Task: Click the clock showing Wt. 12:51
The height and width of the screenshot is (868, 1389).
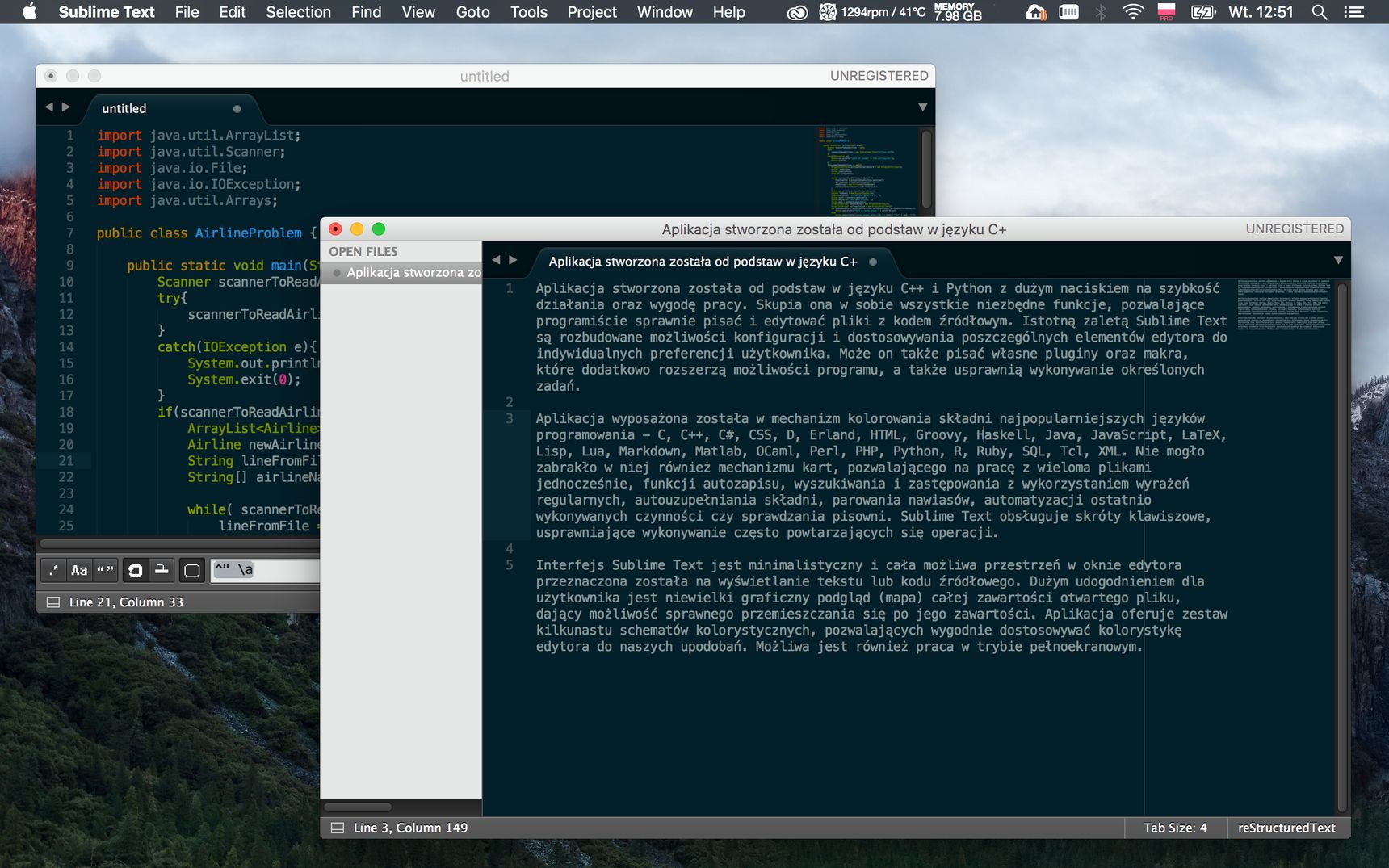Action: pyautogui.click(x=1261, y=12)
